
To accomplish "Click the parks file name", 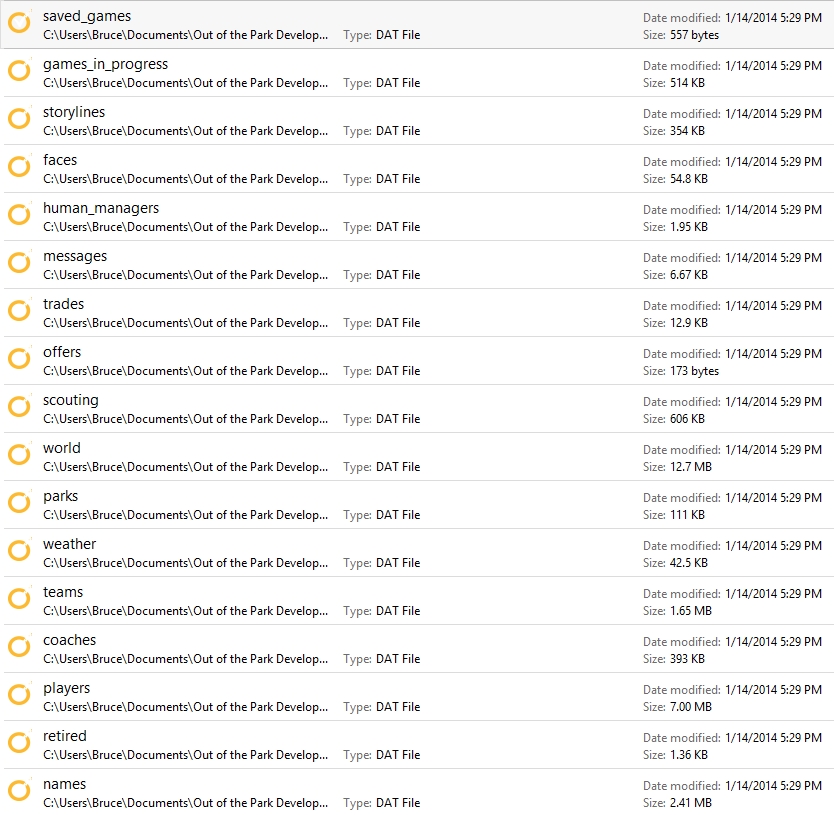I will pos(60,496).
